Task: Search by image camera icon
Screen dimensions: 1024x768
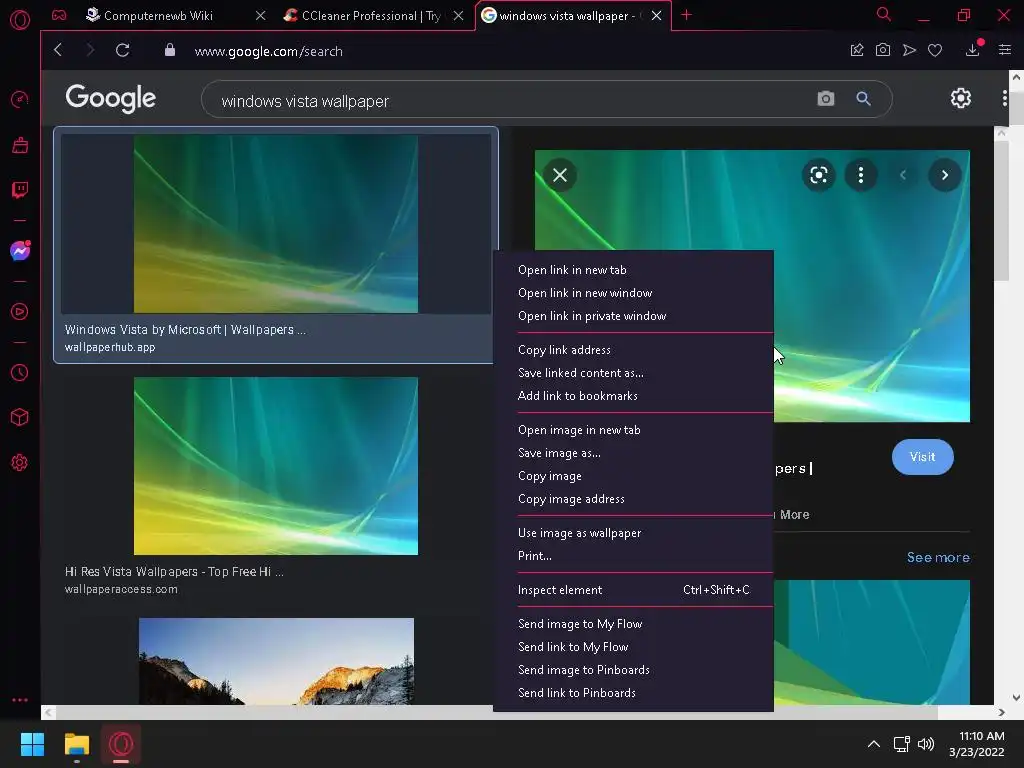Action: [x=825, y=99]
